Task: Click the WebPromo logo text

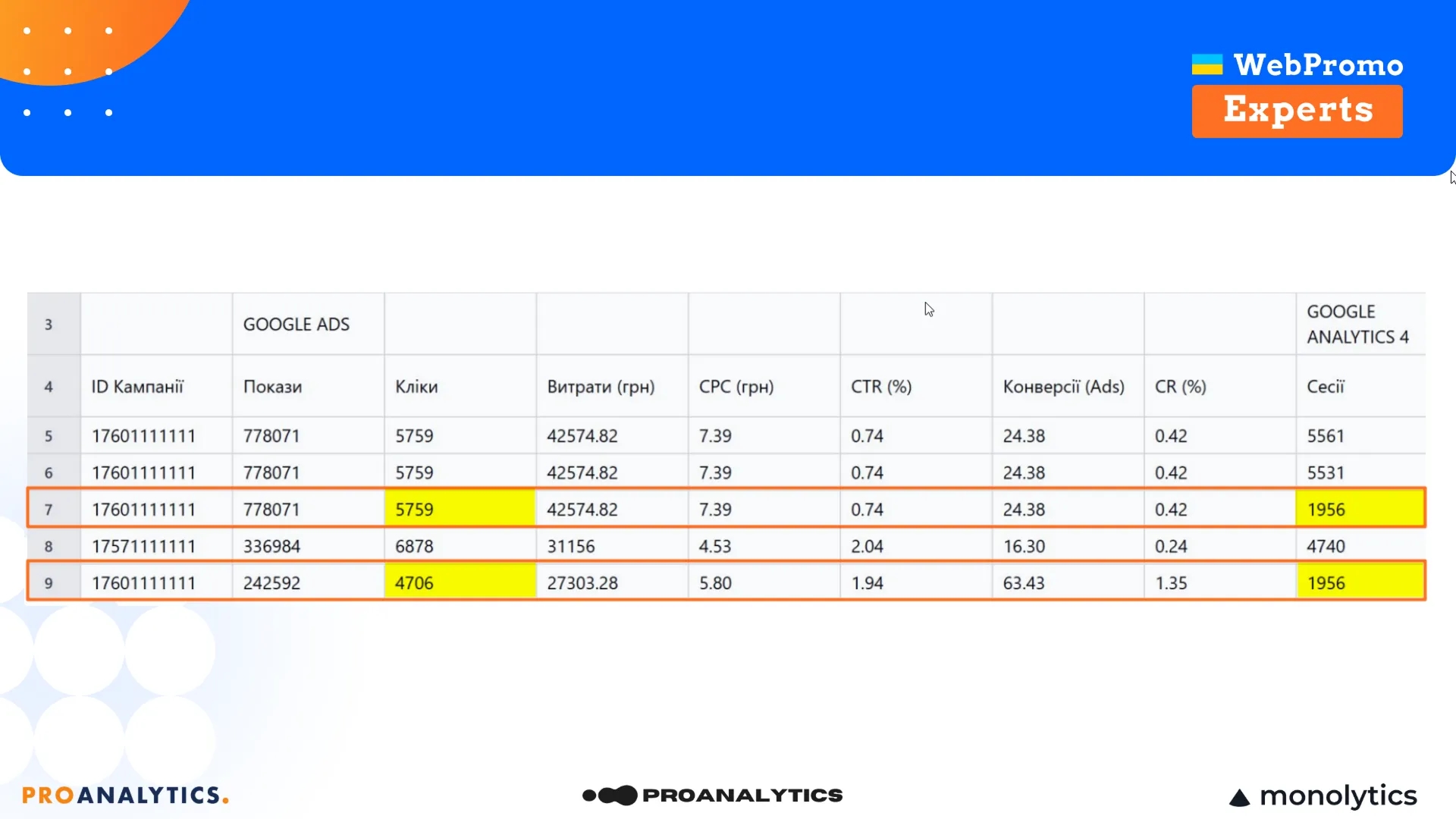Action: (1318, 65)
